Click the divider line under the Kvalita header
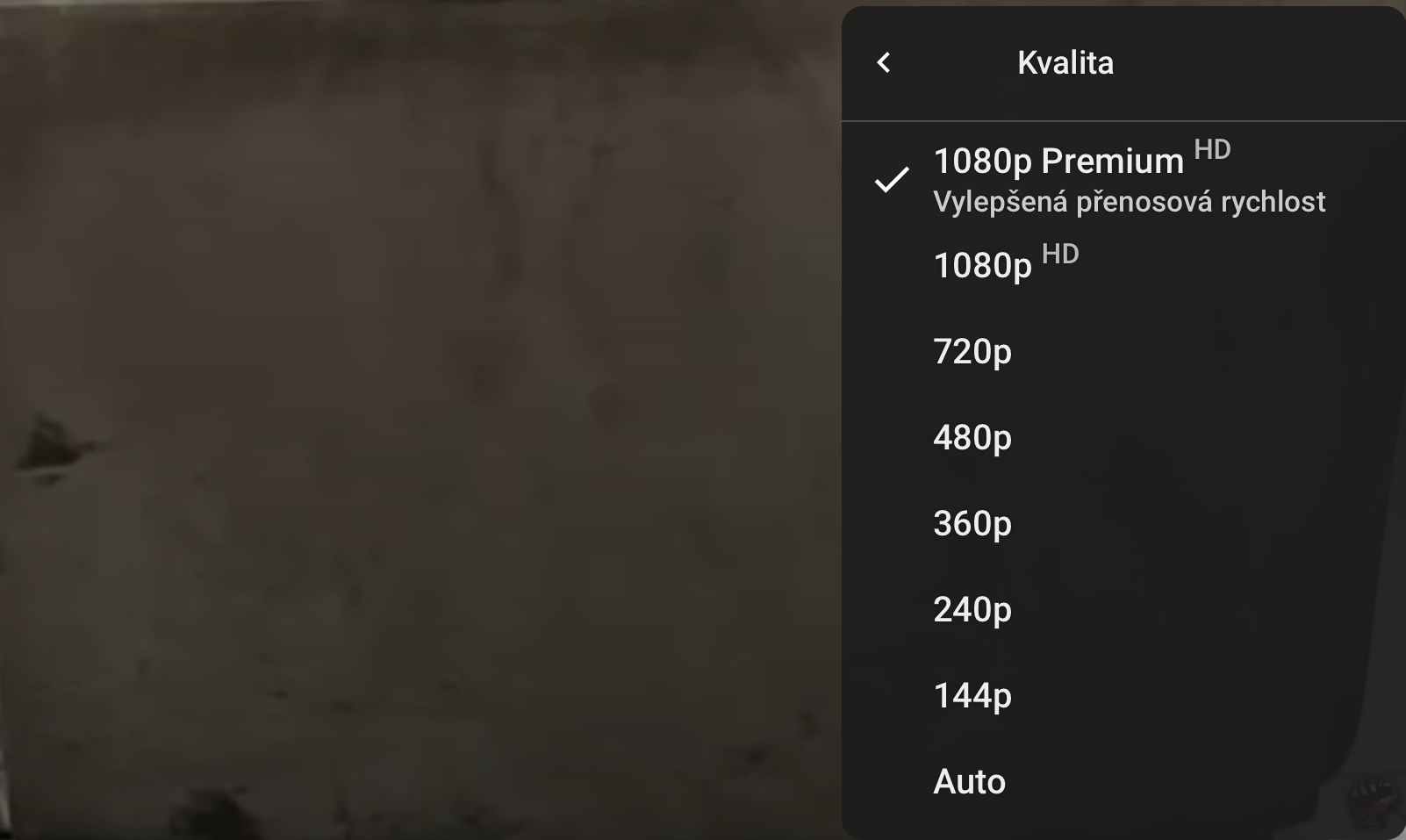The height and width of the screenshot is (840, 1406). (x=1123, y=120)
